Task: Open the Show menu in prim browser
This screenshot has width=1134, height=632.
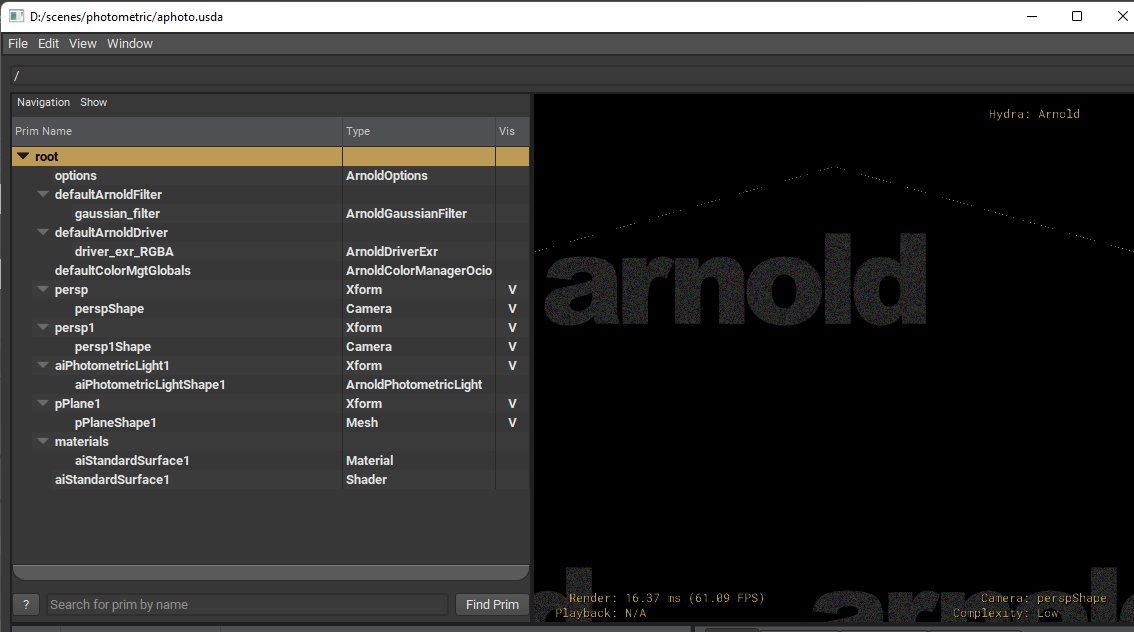Action: (93, 102)
